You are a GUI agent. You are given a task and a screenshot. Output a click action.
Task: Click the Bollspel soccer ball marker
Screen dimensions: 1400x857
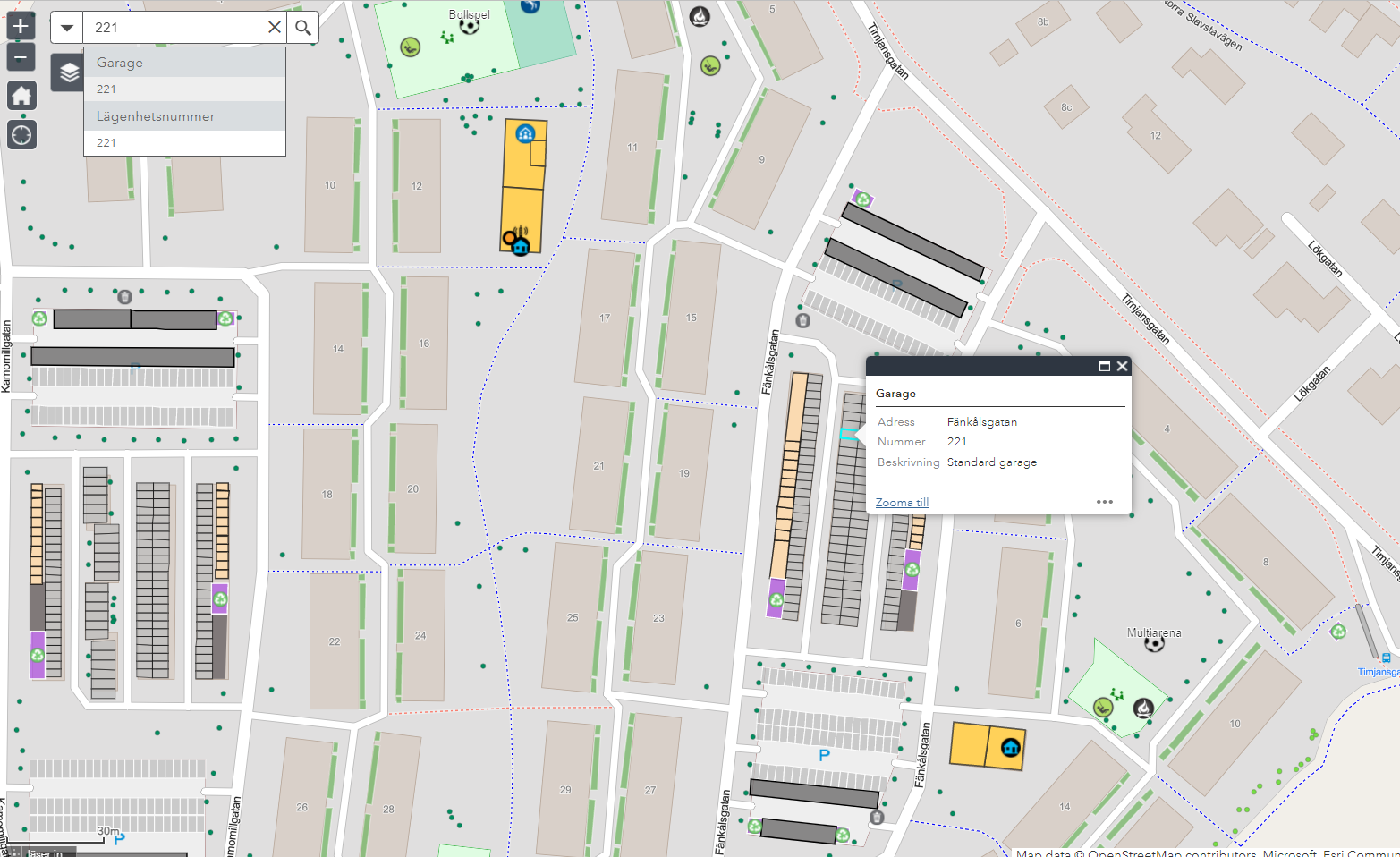pyautogui.click(x=469, y=26)
